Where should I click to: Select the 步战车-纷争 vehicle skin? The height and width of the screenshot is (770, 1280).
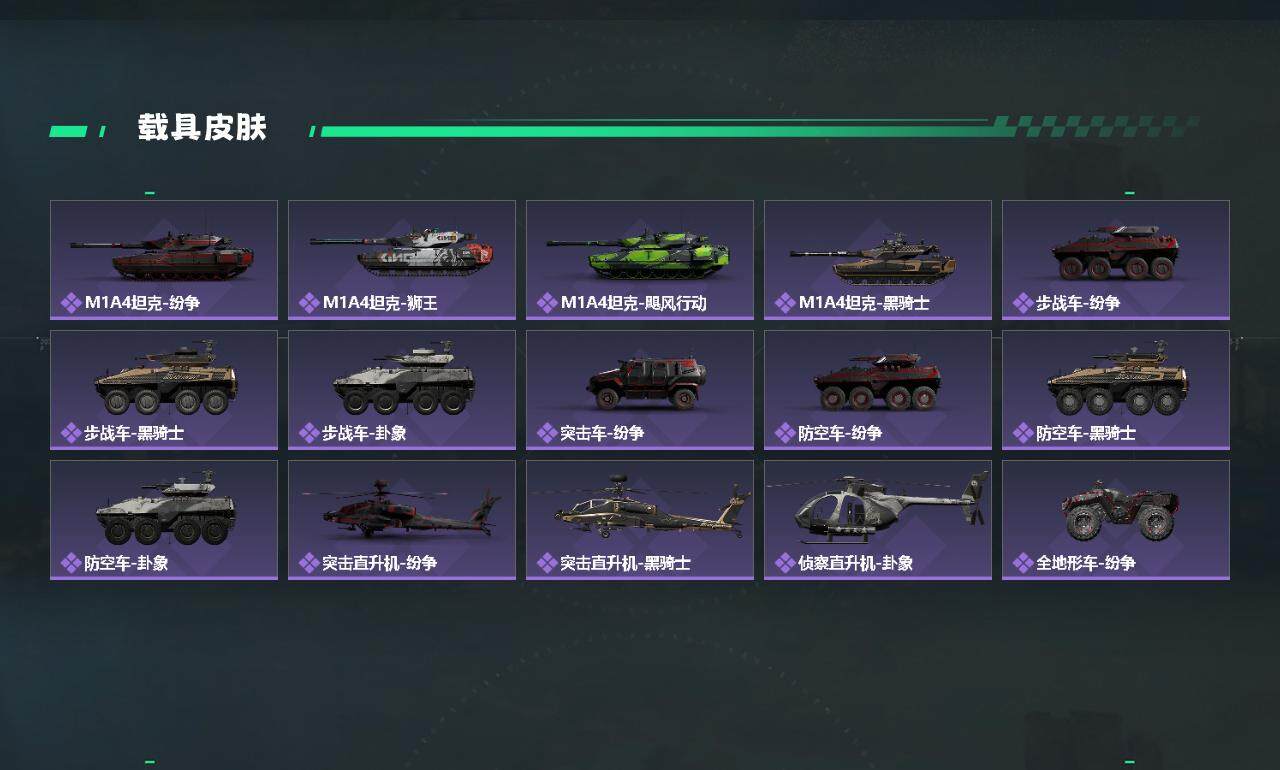[1116, 260]
